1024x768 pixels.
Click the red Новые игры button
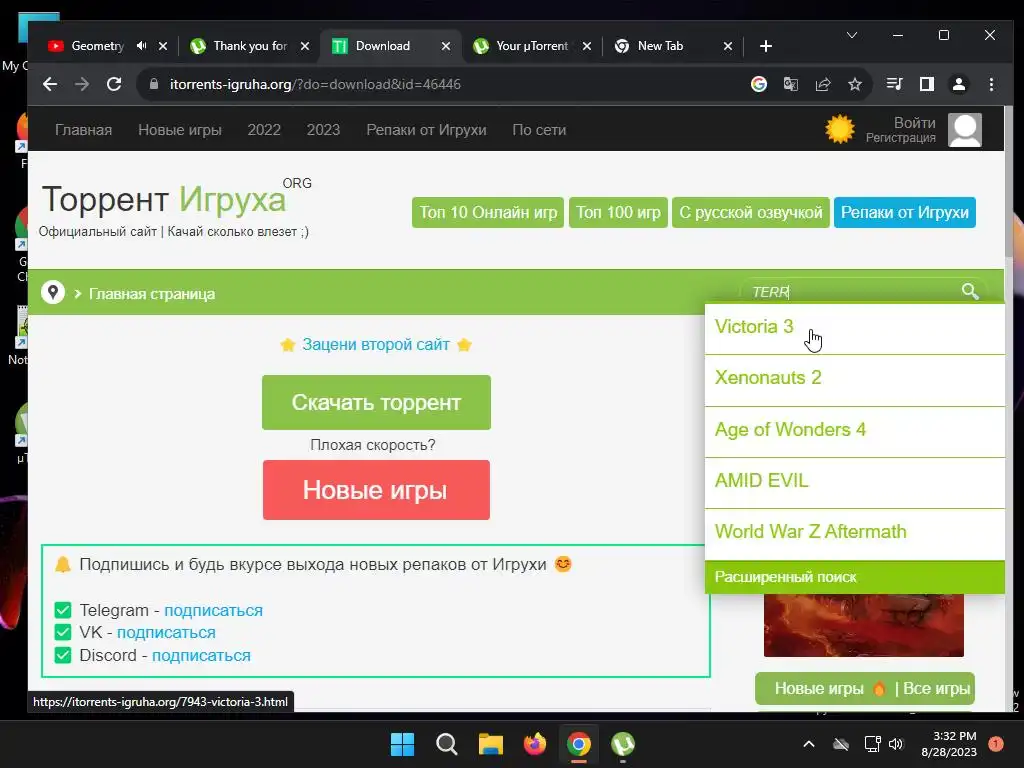[376, 490]
